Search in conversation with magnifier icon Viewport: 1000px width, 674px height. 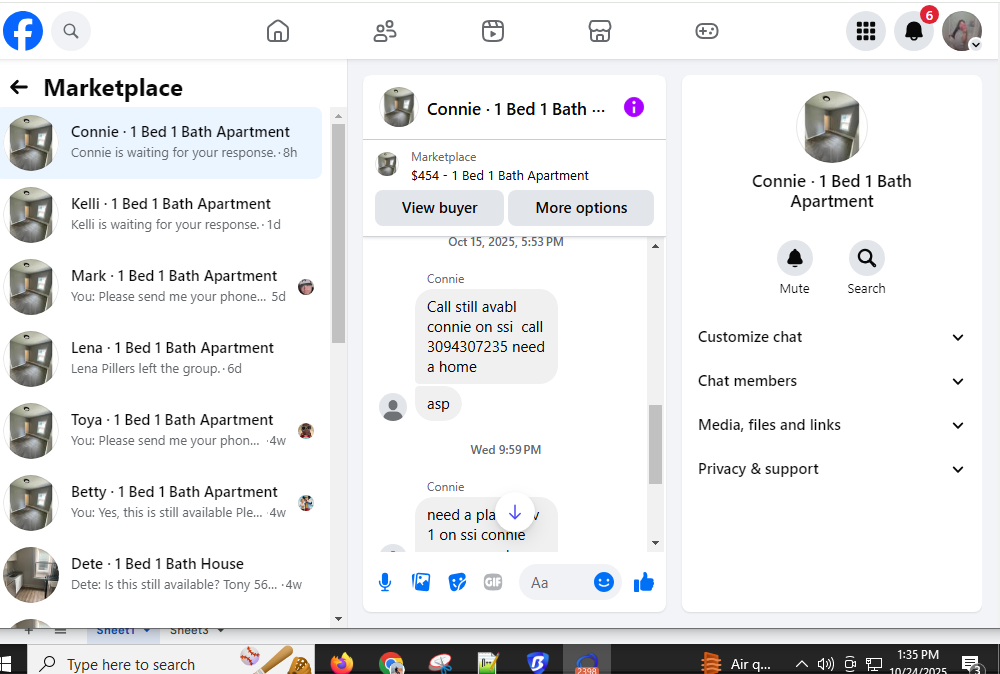866,258
